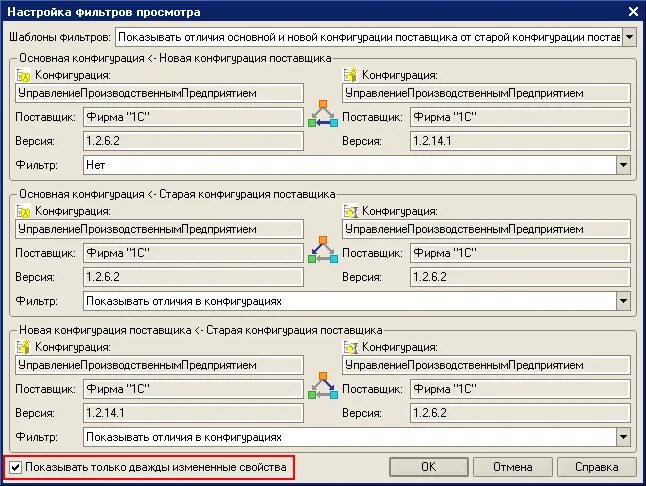Click old supplier configuration icon in third group

click(350, 347)
